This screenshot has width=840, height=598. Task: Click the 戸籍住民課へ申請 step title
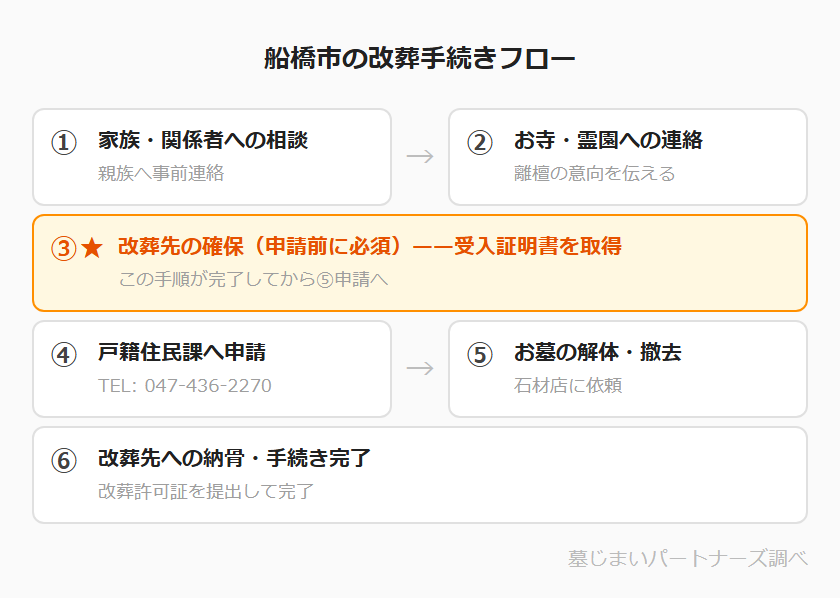pos(182,352)
